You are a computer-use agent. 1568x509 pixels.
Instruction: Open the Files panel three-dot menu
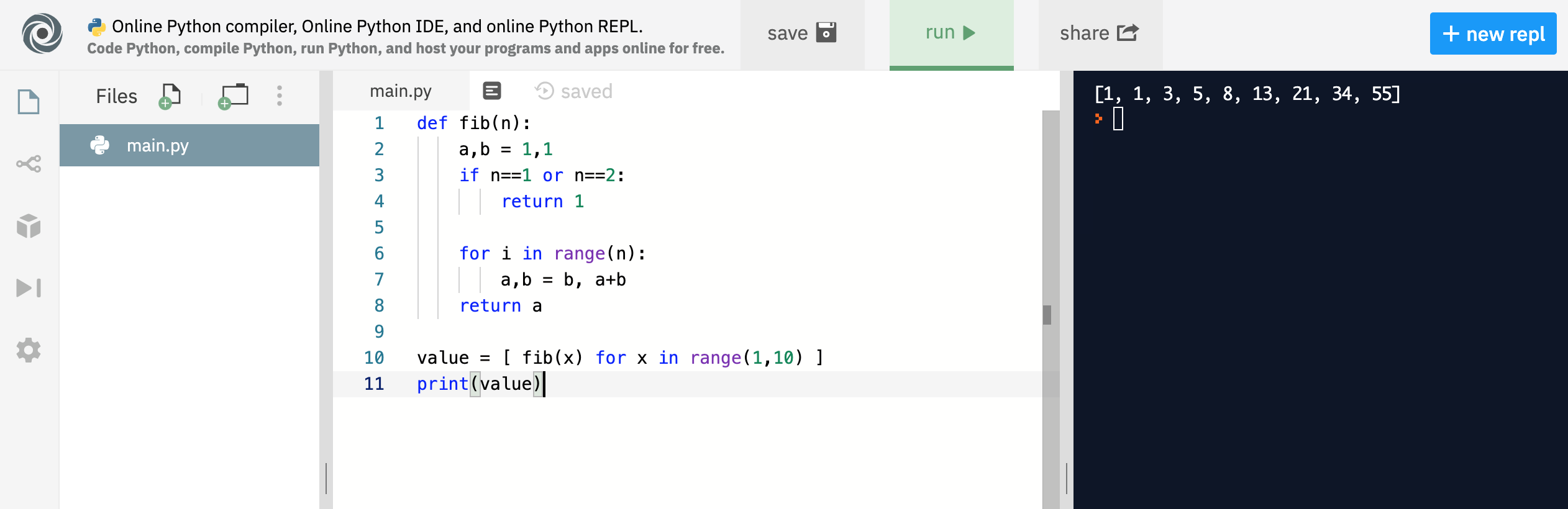(280, 96)
